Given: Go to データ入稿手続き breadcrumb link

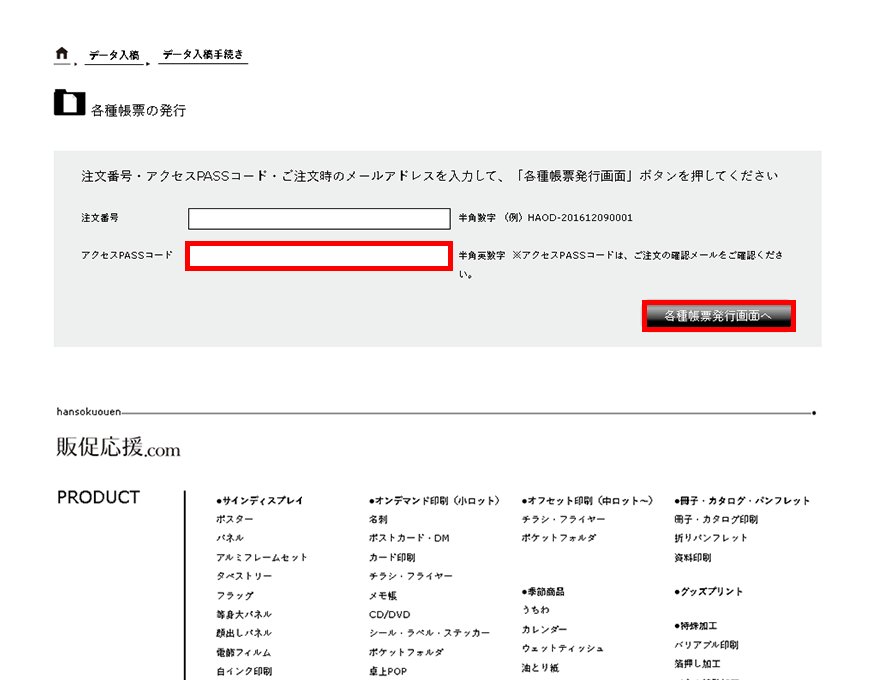Looking at the screenshot, I should pyautogui.click(x=203, y=56).
